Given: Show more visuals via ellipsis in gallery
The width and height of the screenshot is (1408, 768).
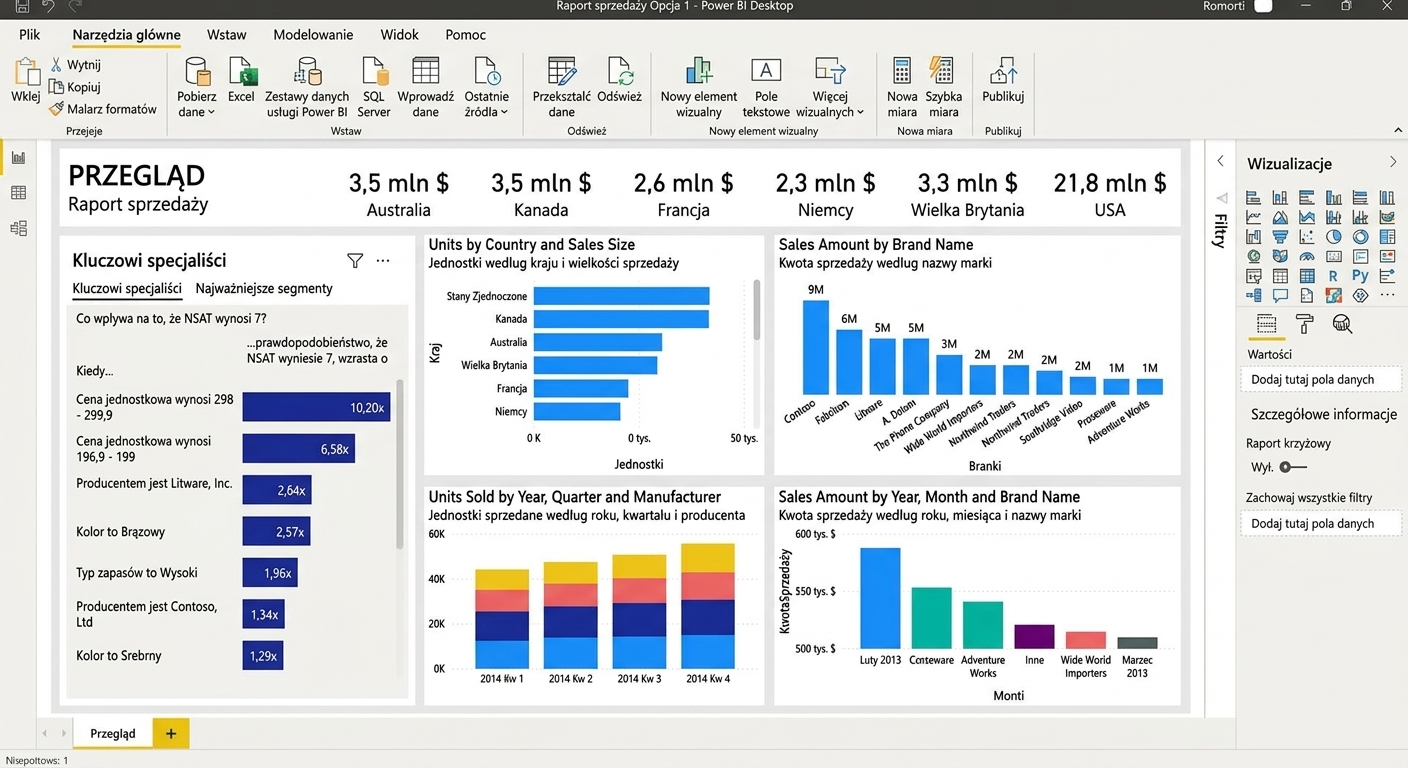Looking at the screenshot, I should [1387, 296].
